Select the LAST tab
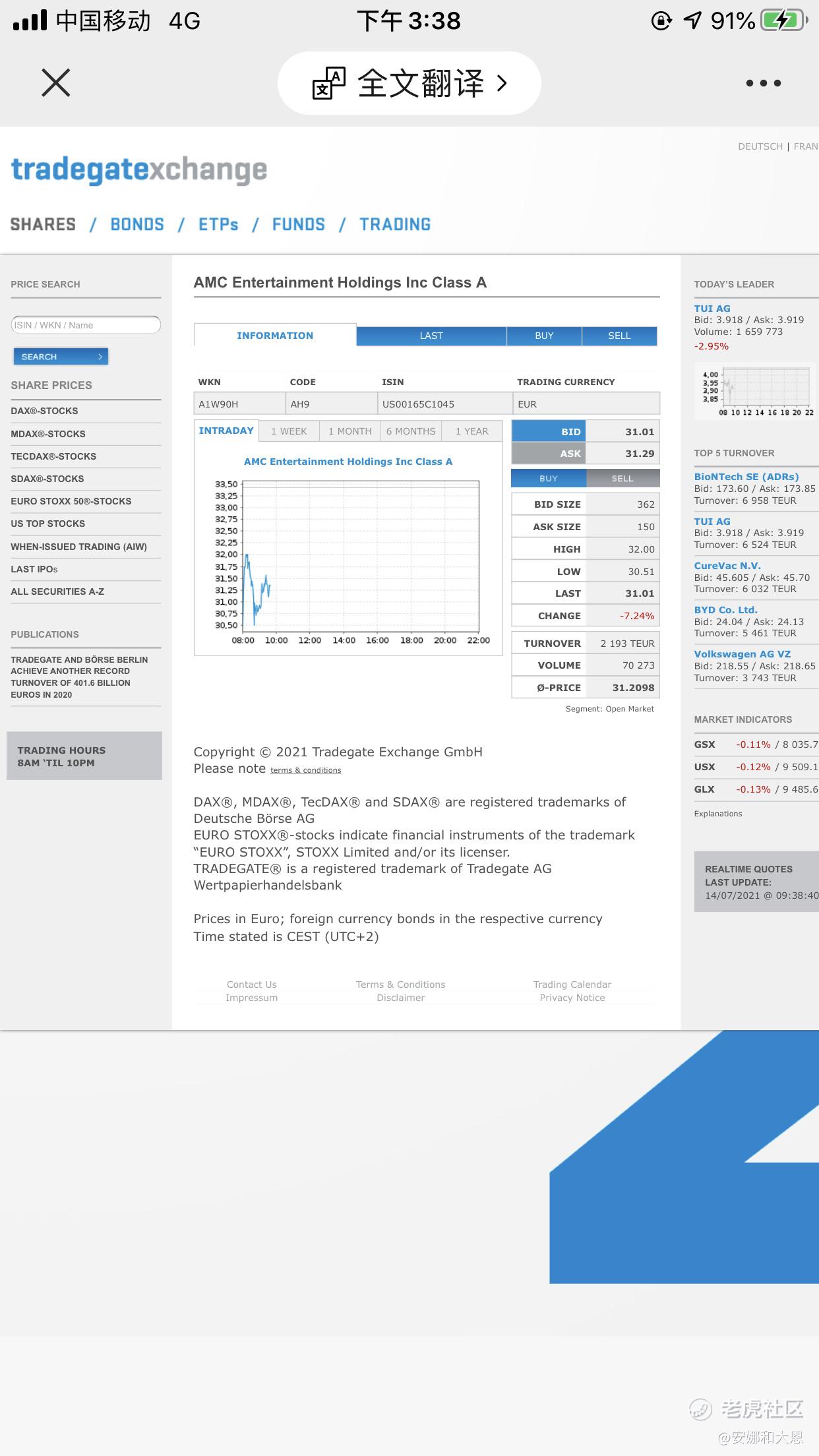The height and width of the screenshot is (1456, 819). [431, 336]
